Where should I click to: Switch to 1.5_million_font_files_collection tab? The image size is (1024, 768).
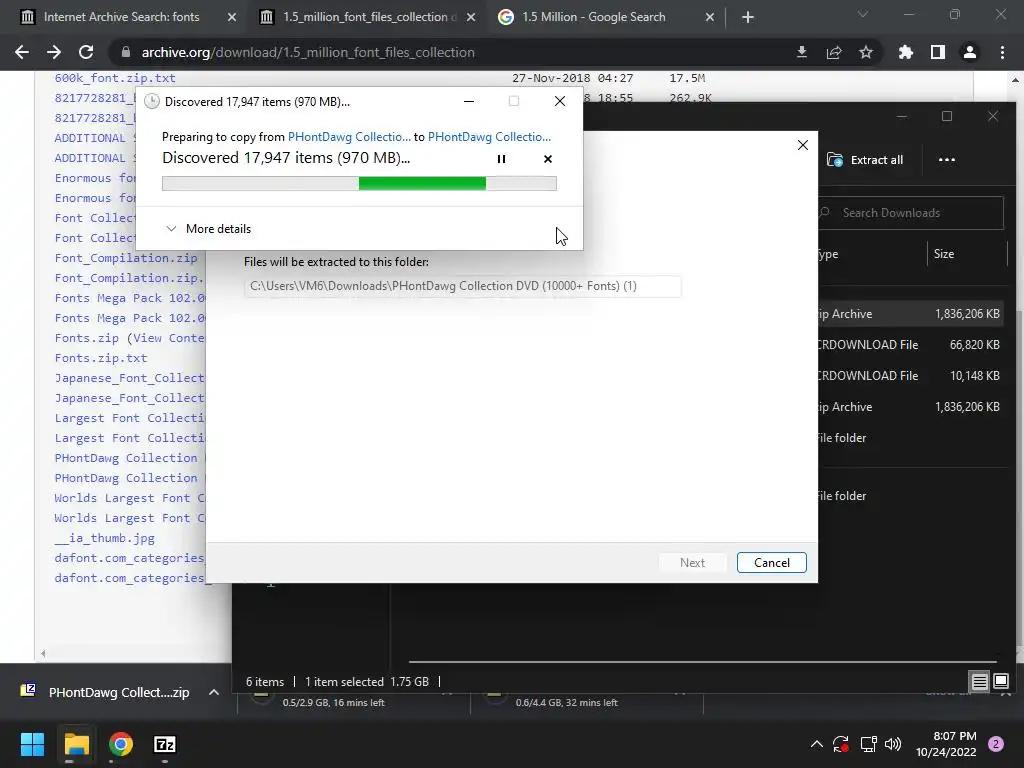[366, 17]
